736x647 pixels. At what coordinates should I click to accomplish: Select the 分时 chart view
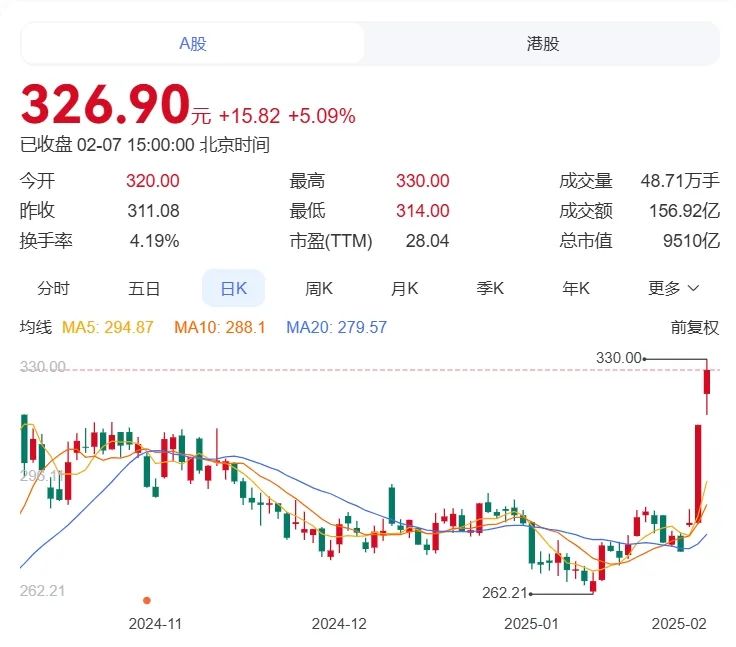pyautogui.click(x=54, y=288)
